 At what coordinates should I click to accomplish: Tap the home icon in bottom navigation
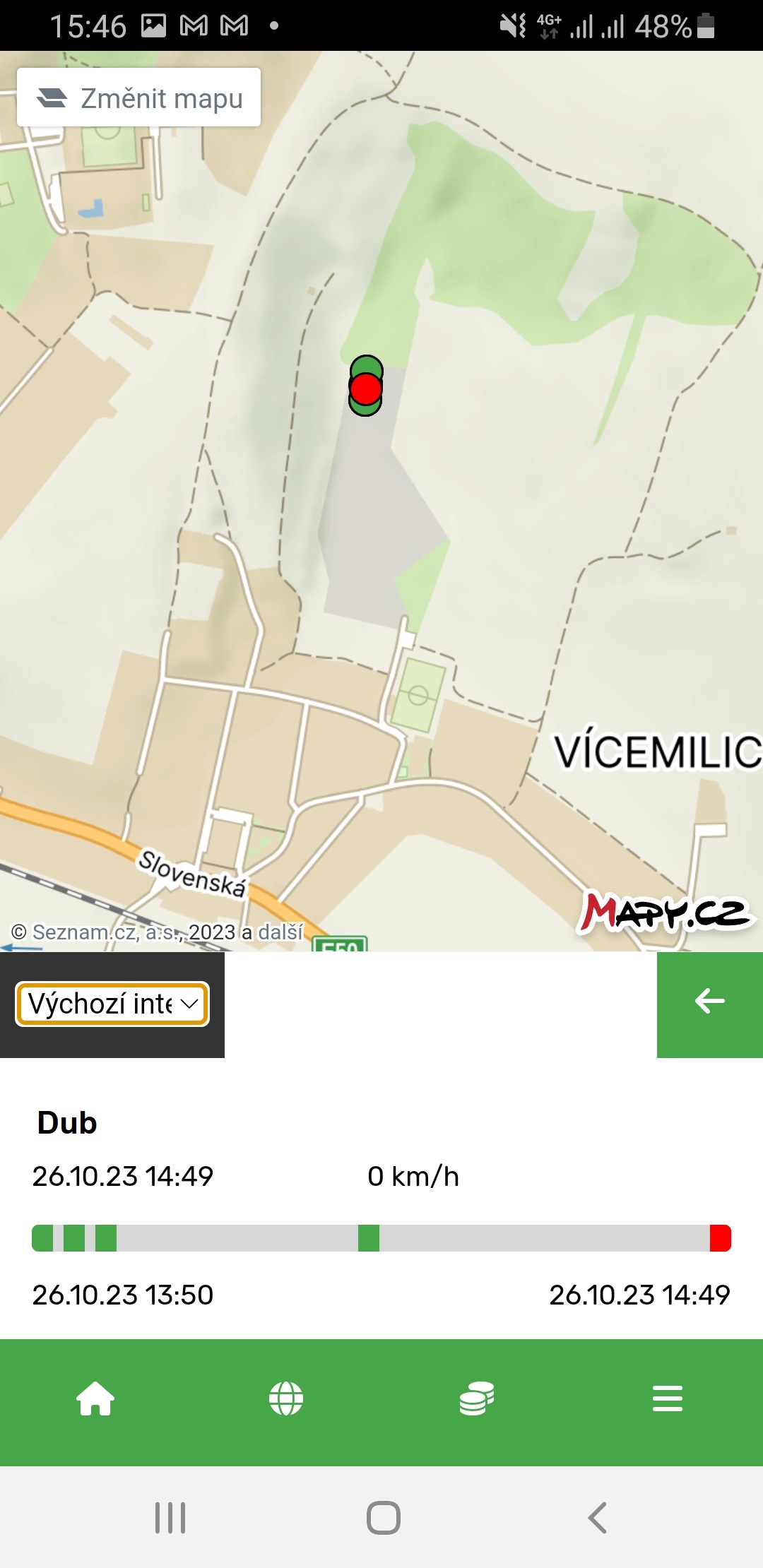pyautogui.click(x=95, y=1398)
